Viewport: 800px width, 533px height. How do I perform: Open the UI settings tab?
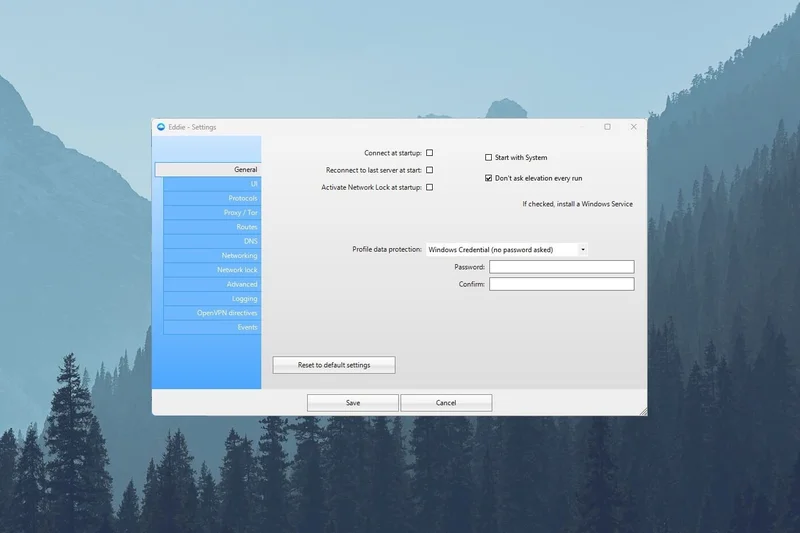click(x=212, y=184)
